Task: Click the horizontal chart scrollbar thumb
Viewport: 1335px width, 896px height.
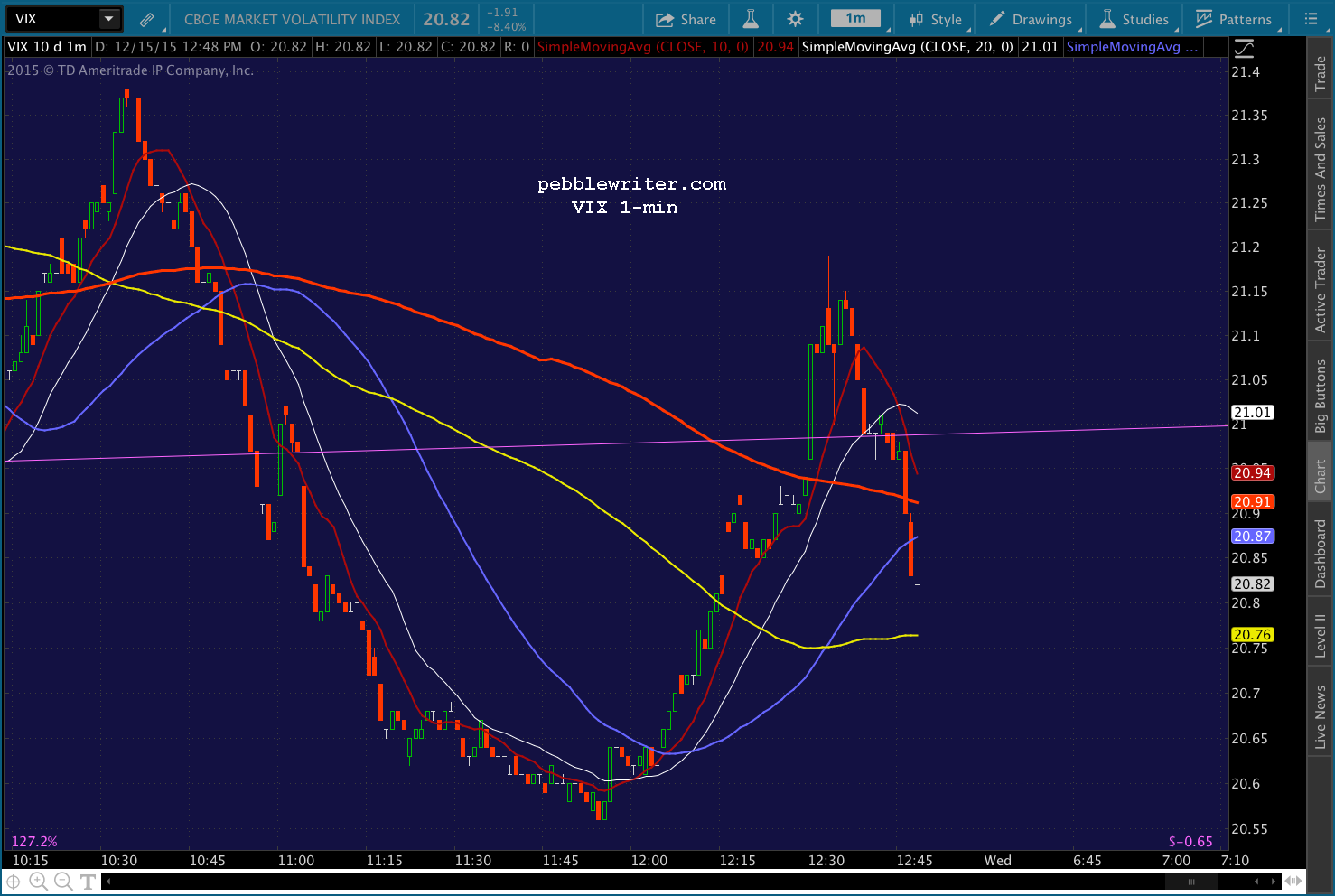Action: (1190, 882)
